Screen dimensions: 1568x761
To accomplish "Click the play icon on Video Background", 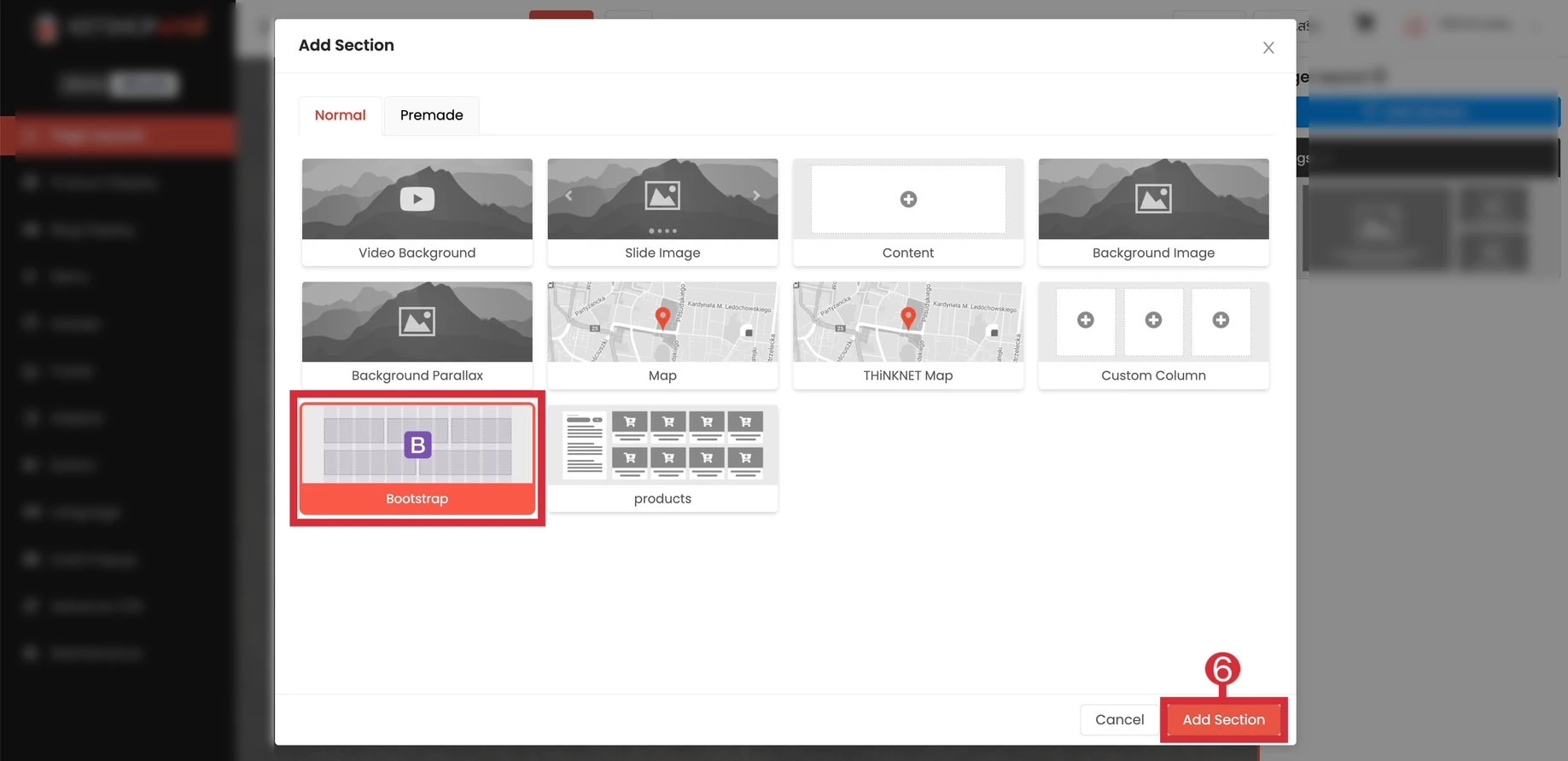I will pyautogui.click(x=417, y=199).
